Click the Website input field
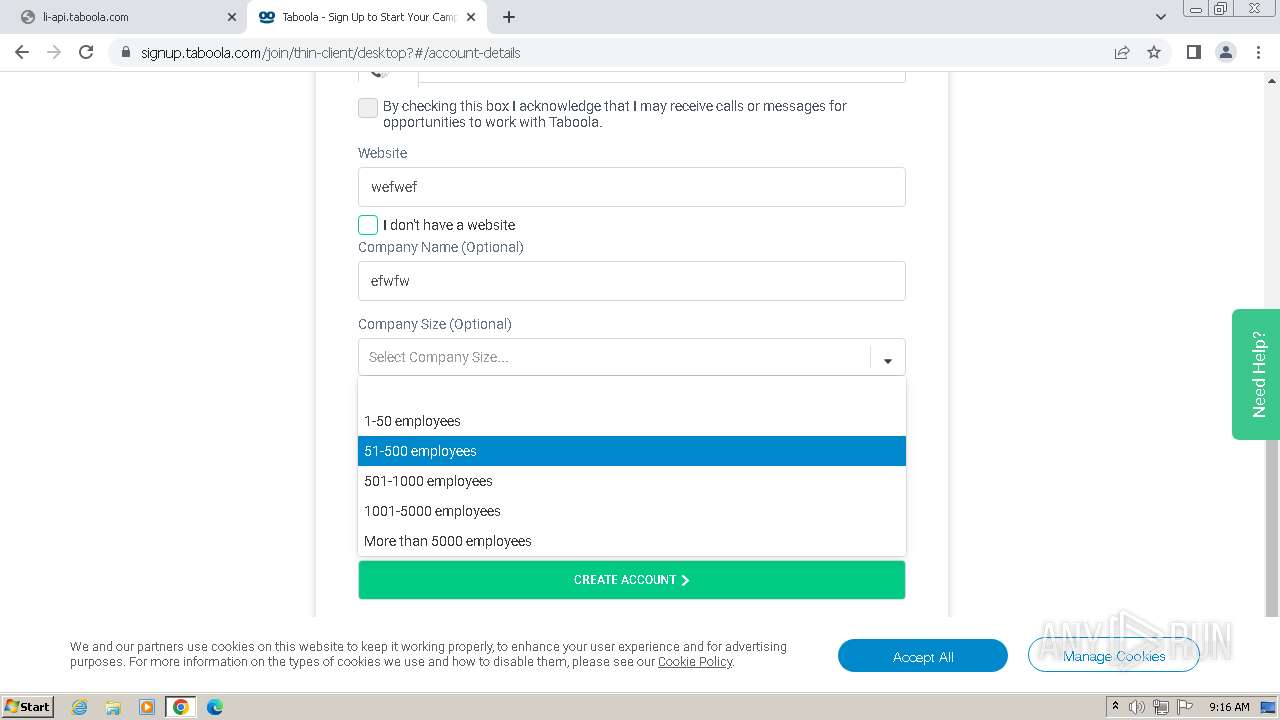Image resolution: width=1280 pixels, height=720 pixels. [632, 187]
